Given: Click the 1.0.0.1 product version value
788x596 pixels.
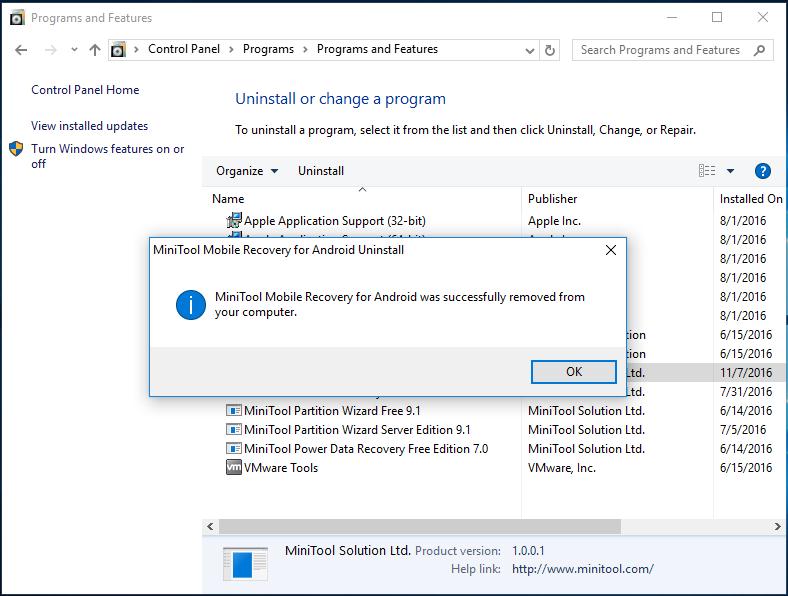Looking at the screenshot, I should click(x=528, y=551).
